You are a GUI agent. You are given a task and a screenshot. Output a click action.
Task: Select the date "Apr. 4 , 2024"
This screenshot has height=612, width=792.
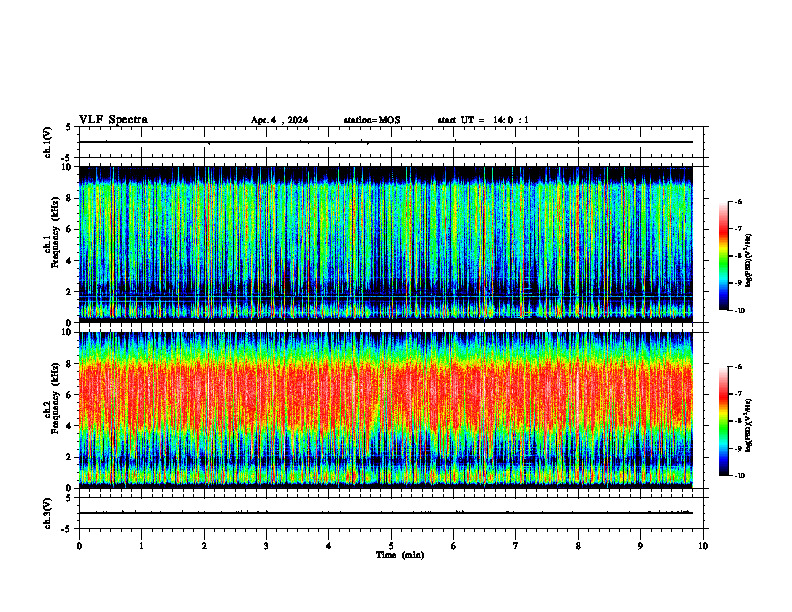pos(279,120)
